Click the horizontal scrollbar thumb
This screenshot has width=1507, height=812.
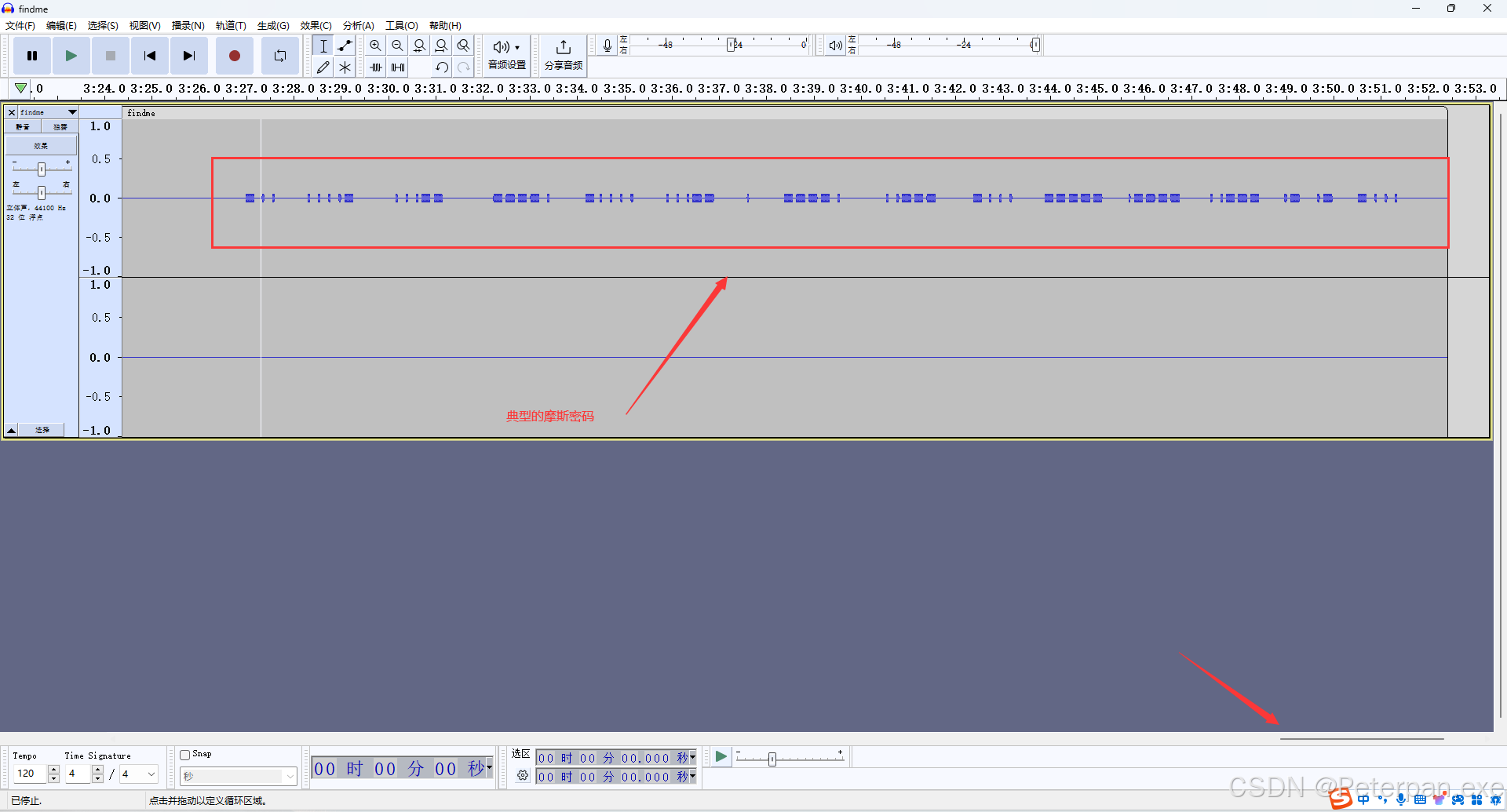tap(1362, 738)
